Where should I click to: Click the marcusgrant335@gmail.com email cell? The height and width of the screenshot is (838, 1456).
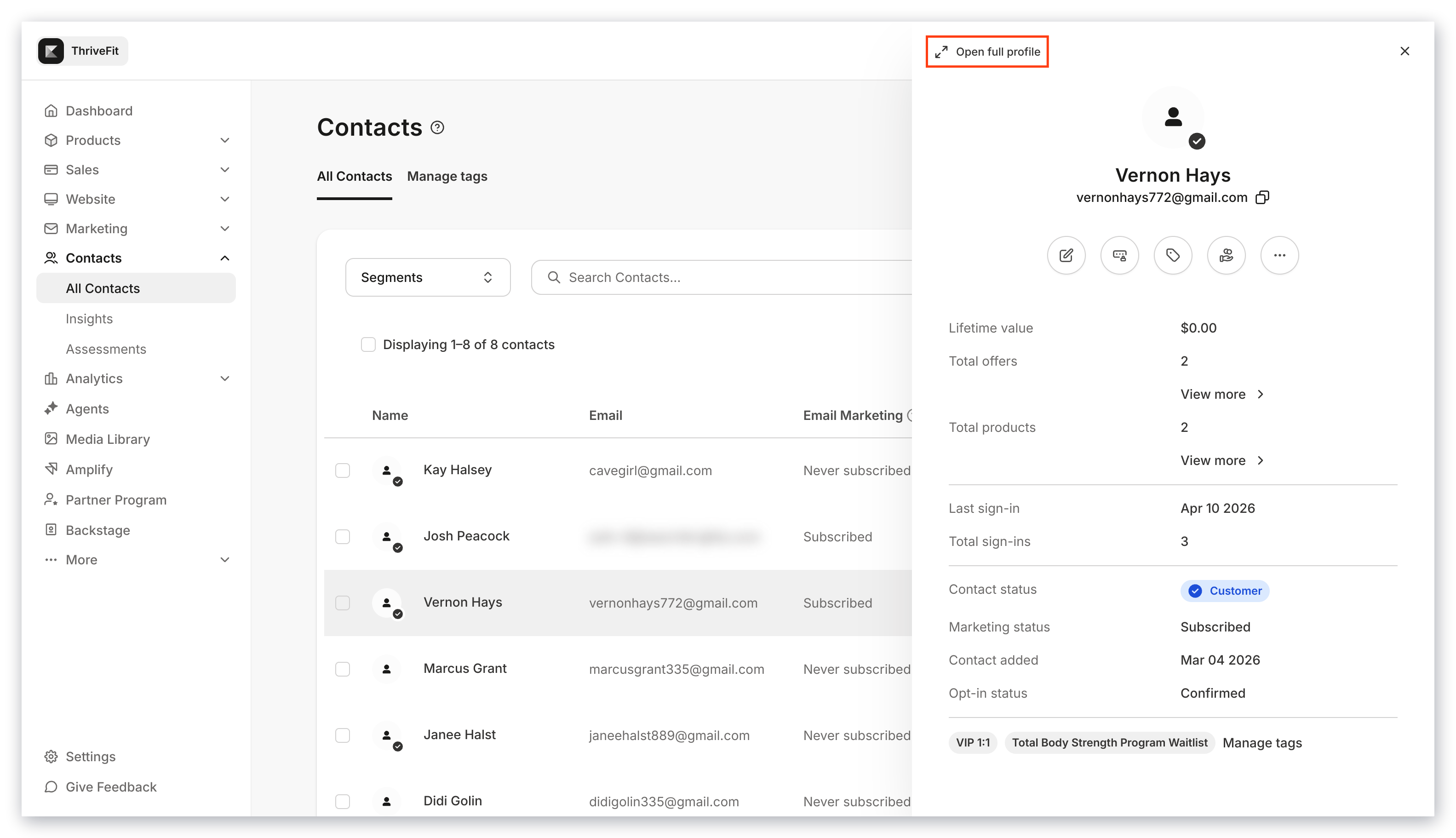point(676,669)
